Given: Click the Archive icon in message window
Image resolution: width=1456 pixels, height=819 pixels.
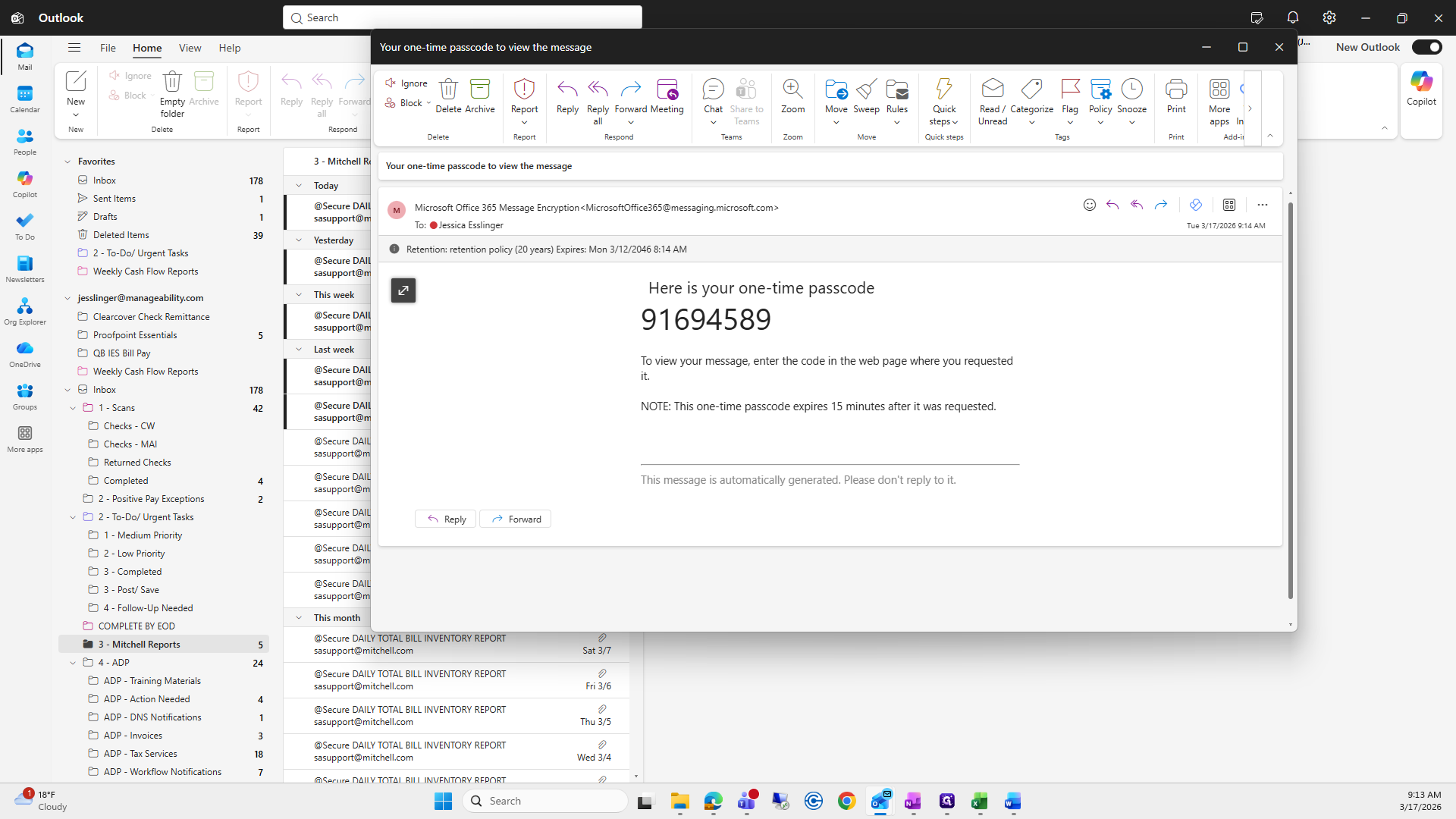Looking at the screenshot, I should (x=479, y=90).
